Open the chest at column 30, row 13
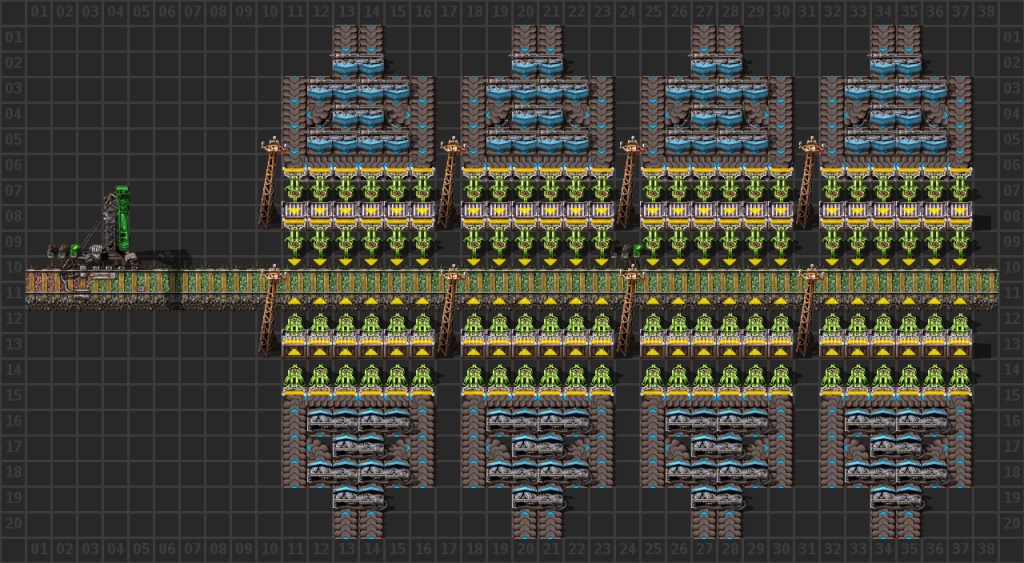Viewport: 1024px width, 563px height. click(x=781, y=346)
